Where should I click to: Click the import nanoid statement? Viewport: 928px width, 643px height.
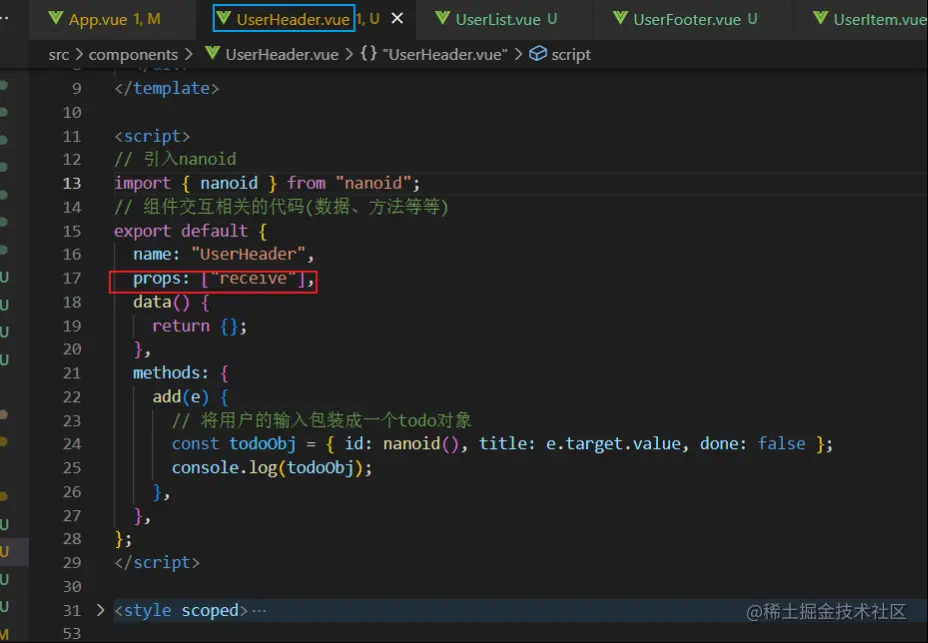pyautogui.click(x=267, y=183)
